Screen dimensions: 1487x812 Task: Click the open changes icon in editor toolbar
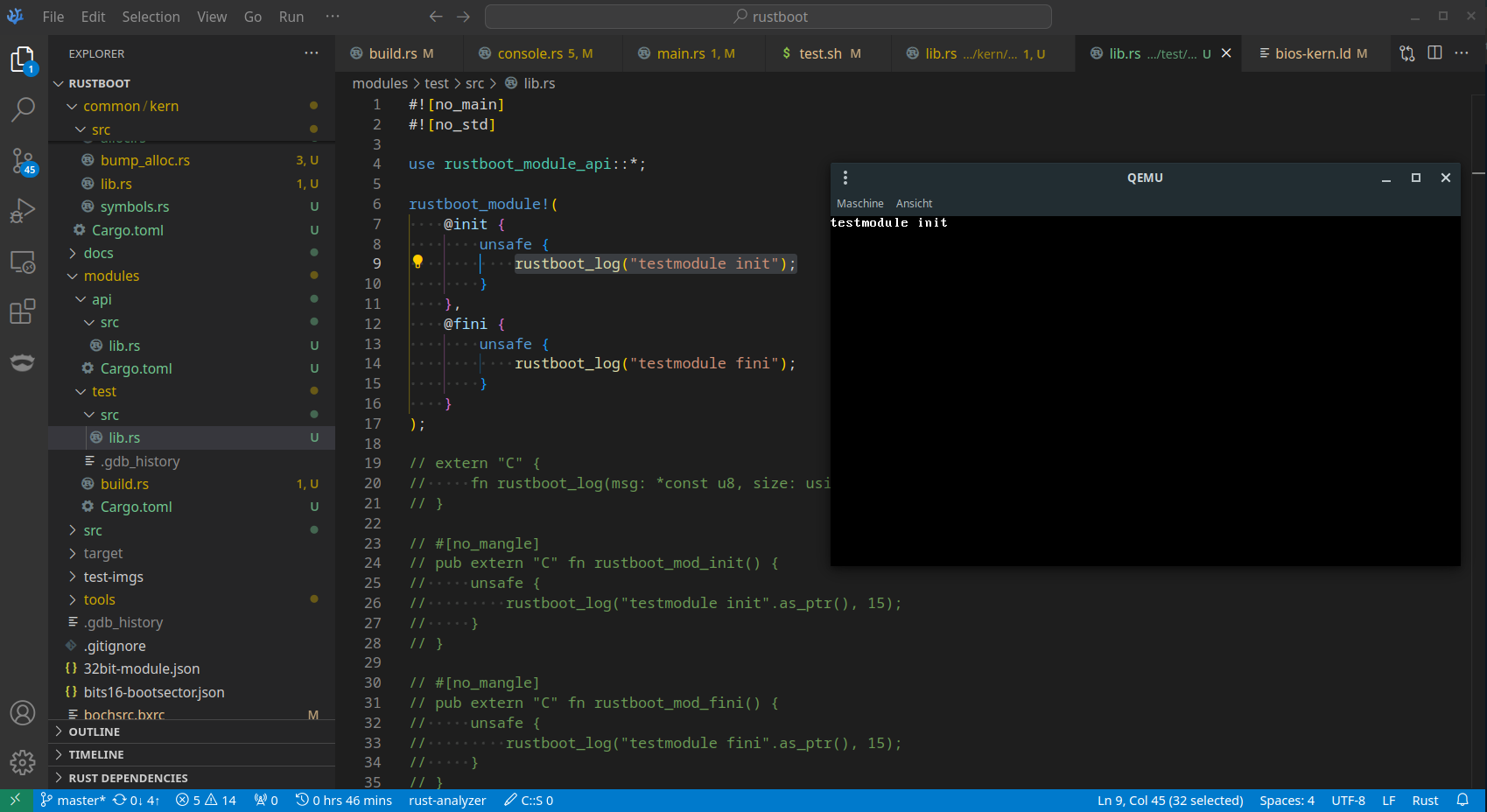1407,53
